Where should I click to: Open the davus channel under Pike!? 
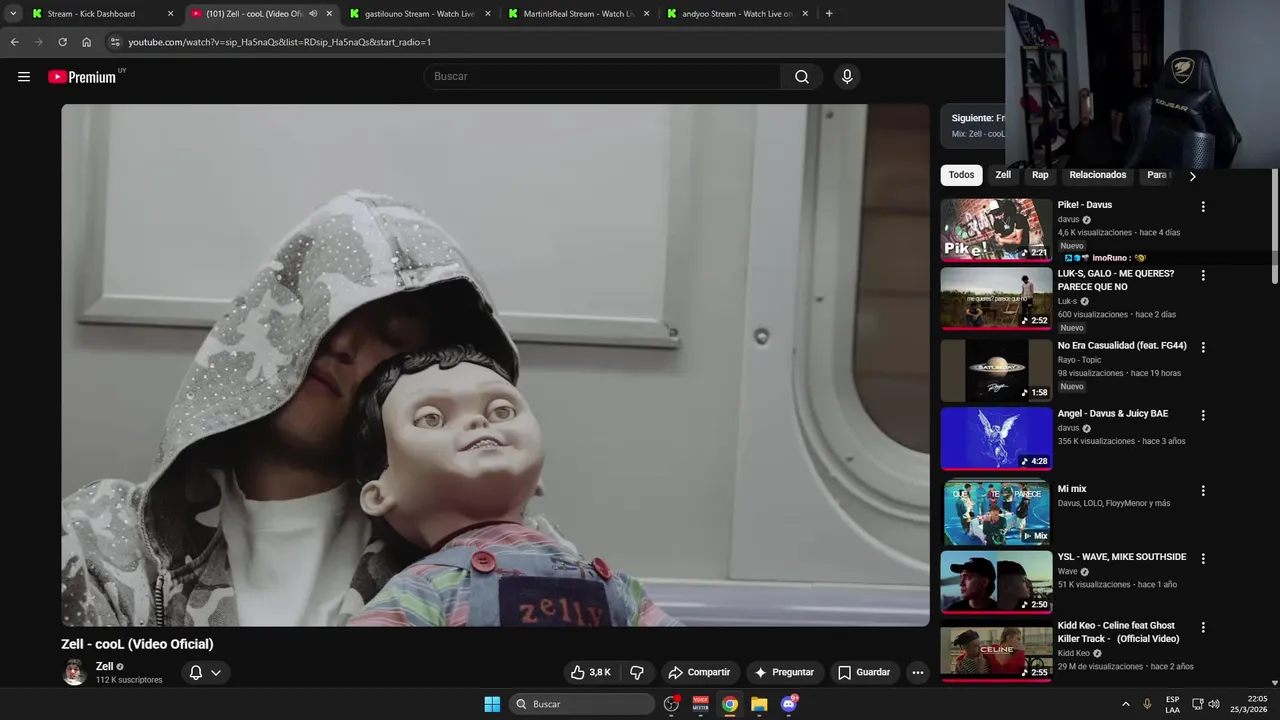pos(1068,219)
